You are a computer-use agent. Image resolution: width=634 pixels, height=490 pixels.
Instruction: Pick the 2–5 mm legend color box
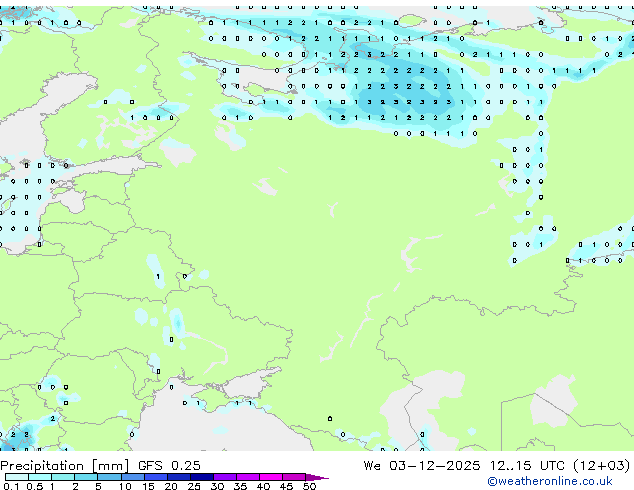pos(86,477)
